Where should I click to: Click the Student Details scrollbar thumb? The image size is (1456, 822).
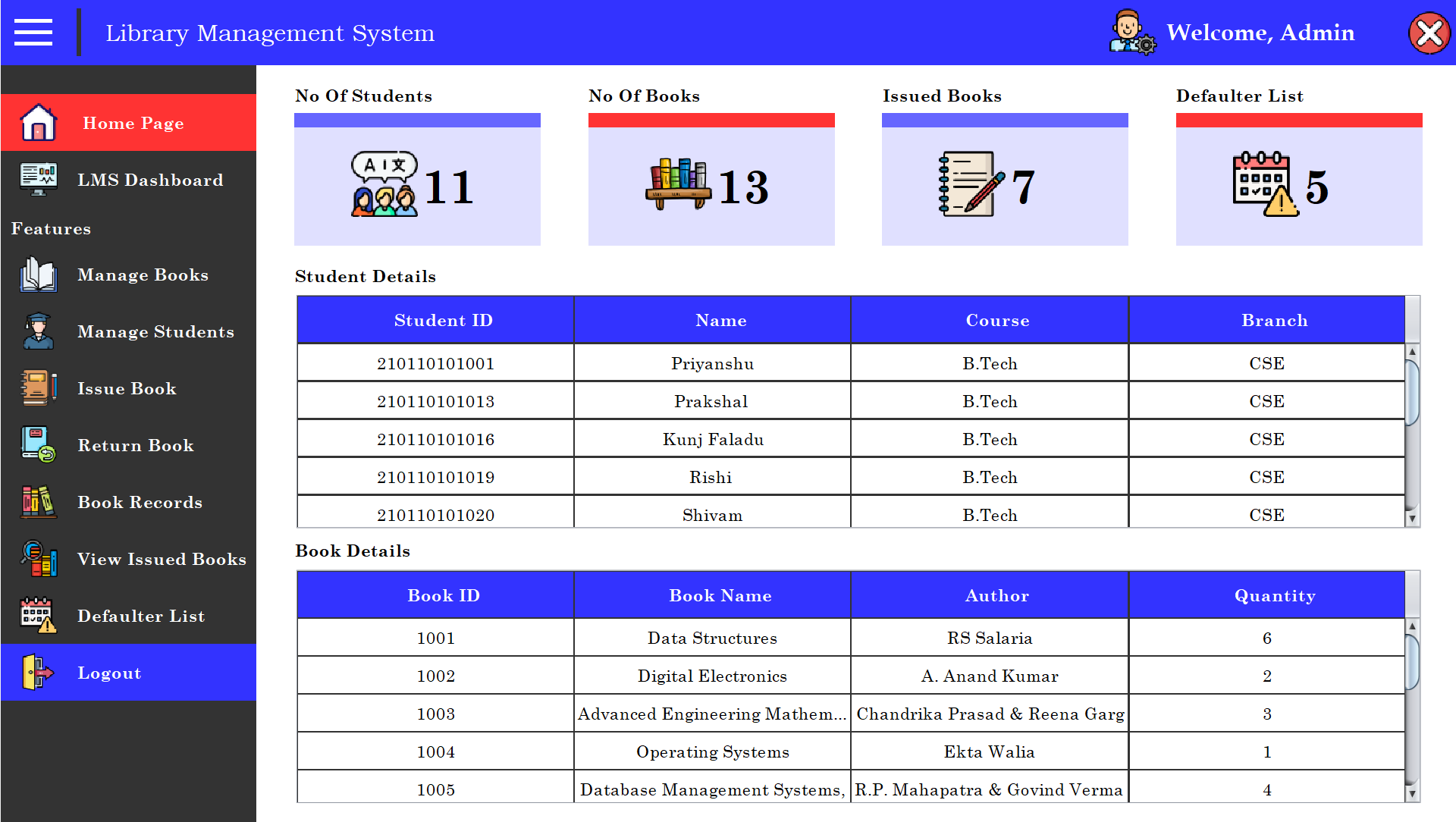[x=1412, y=393]
